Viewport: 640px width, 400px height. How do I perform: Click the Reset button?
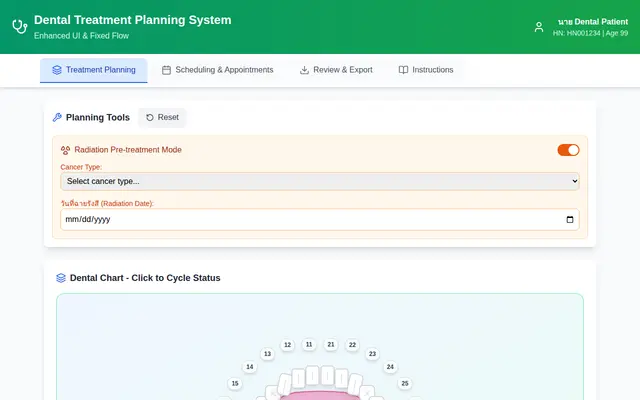click(x=162, y=118)
